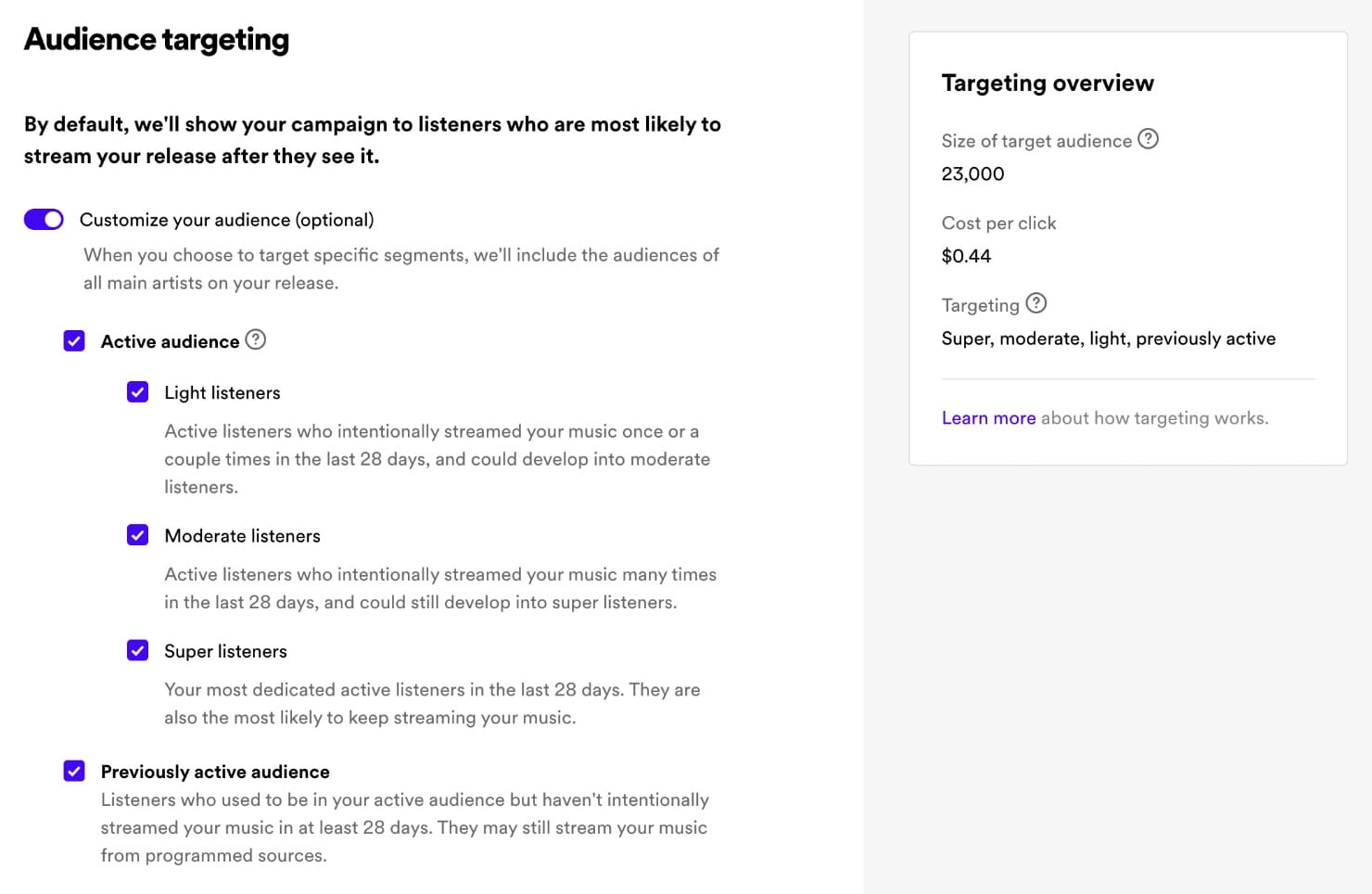Click the Super listeners label text

(x=225, y=651)
